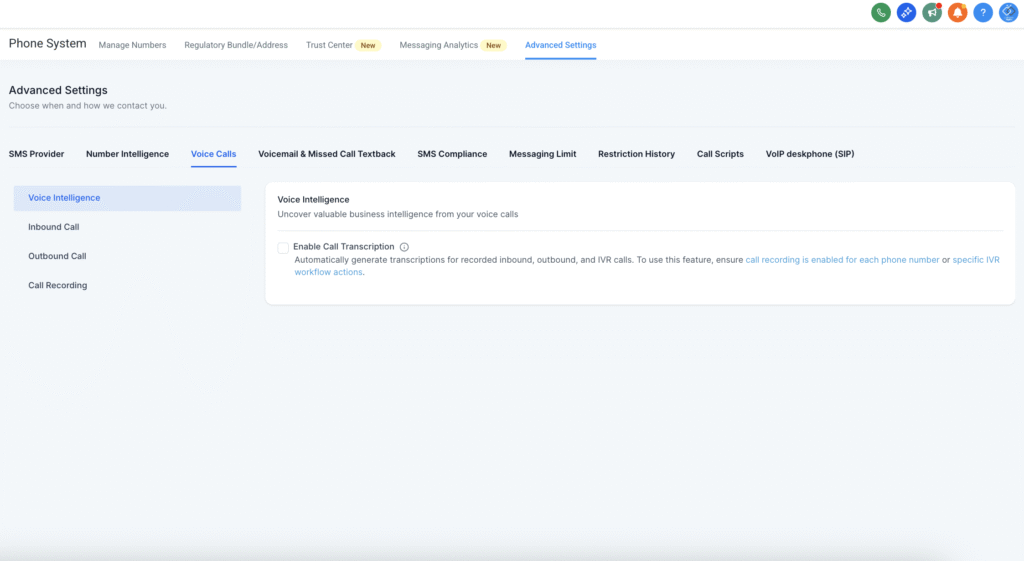Click the blue sparkle AI assistant icon
Screen dimensions: 1024x561
coord(906,13)
